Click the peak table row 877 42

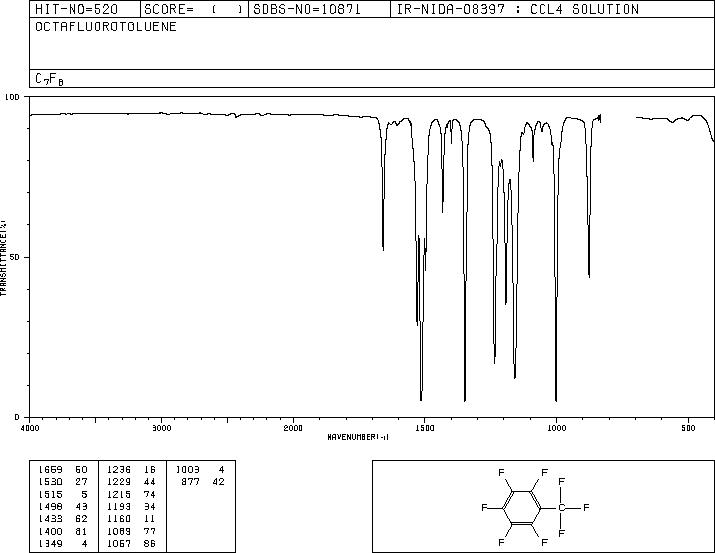[203, 482]
